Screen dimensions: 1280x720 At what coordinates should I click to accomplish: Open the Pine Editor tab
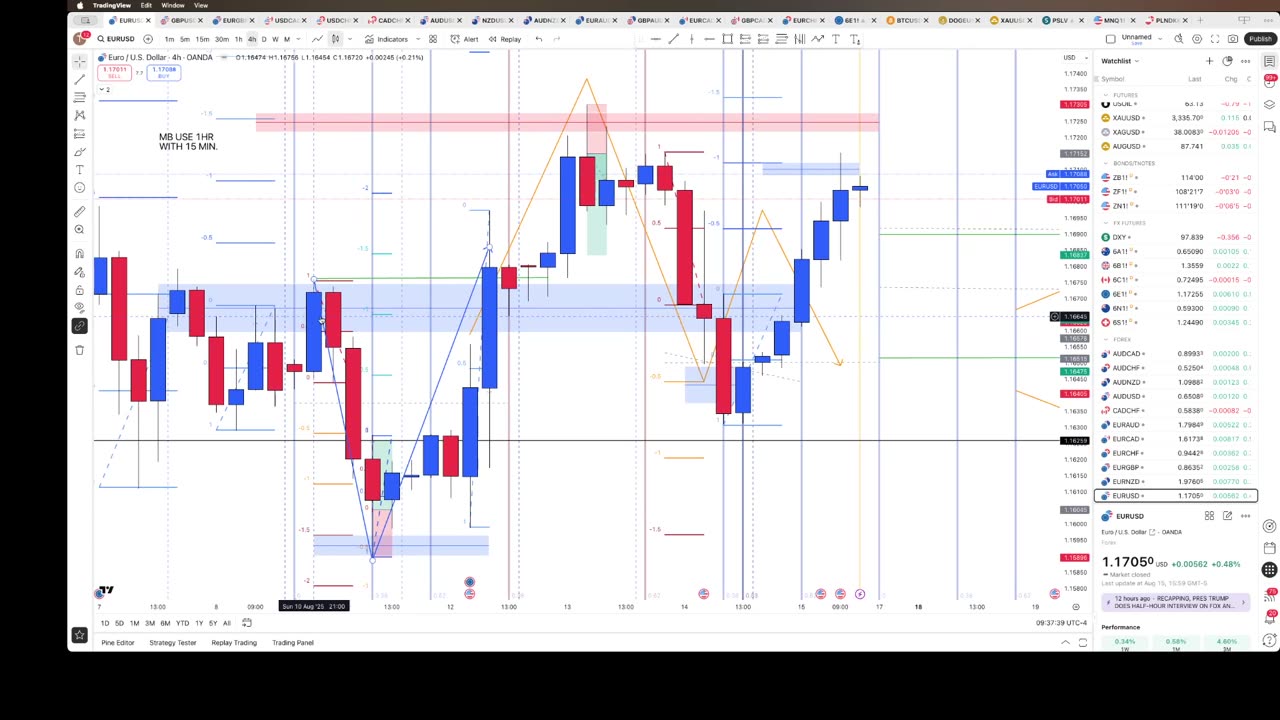tap(118, 643)
